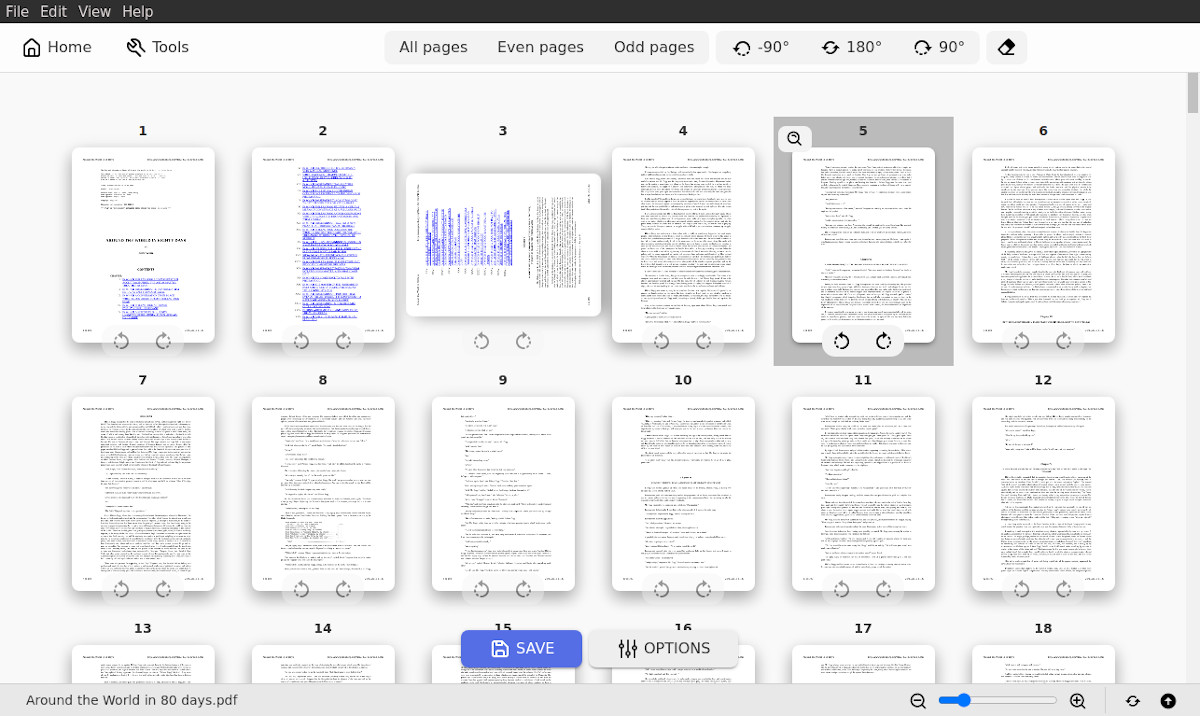Open the View menu
Screen dimensions: 1200x716
[94, 11]
